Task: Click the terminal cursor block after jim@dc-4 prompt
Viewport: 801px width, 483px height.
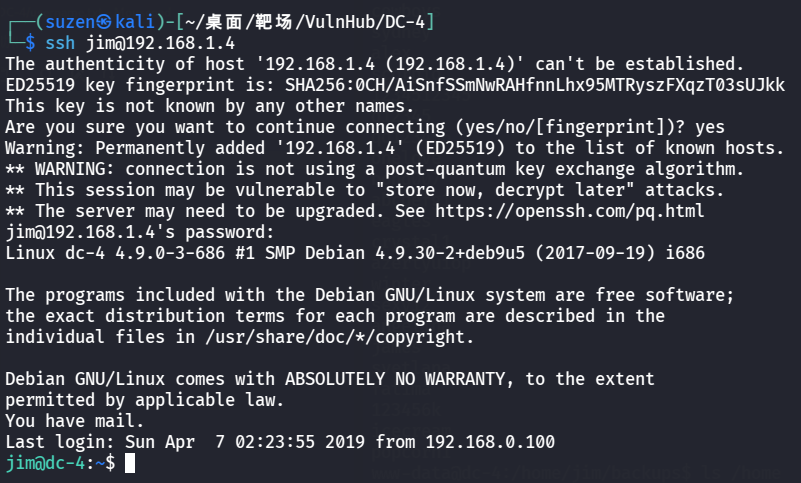Action: click(130, 463)
